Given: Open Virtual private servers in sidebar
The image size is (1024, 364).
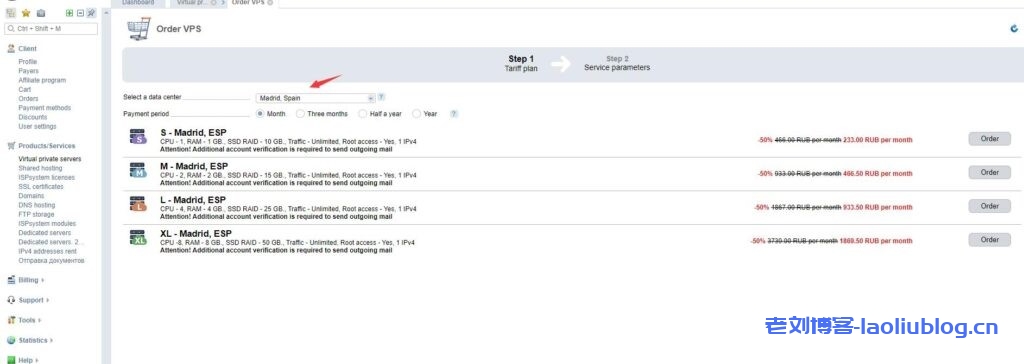Looking at the screenshot, I should tap(50, 159).
